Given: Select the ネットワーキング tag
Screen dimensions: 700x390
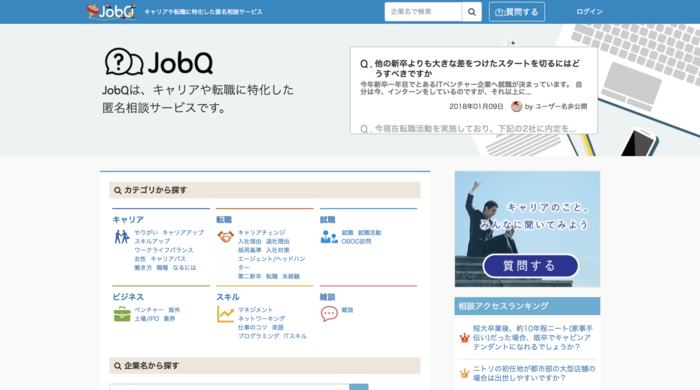Looking at the screenshot, I should coord(262,319).
